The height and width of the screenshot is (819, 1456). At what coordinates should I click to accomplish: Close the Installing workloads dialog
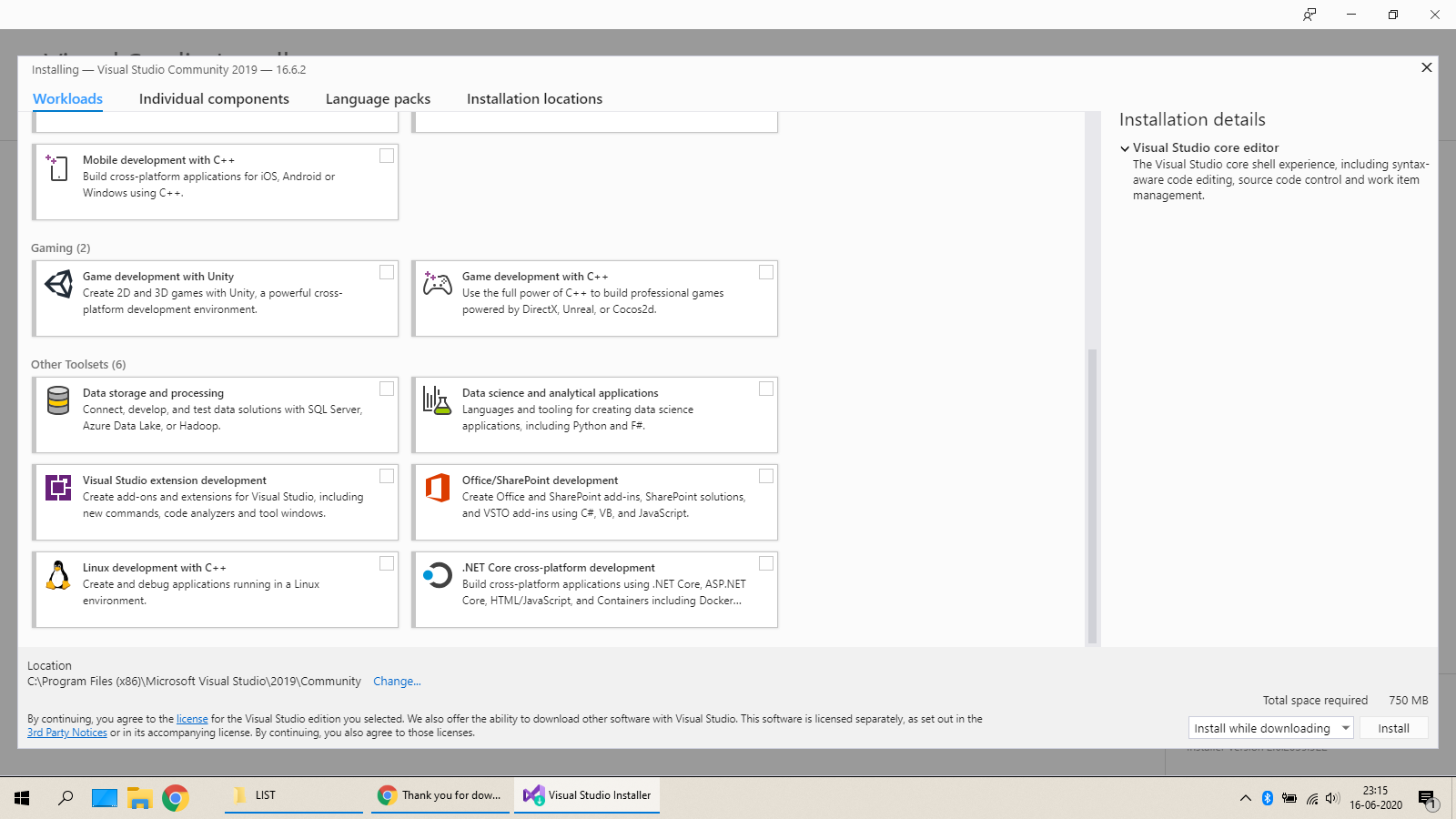[x=1427, y=67]
